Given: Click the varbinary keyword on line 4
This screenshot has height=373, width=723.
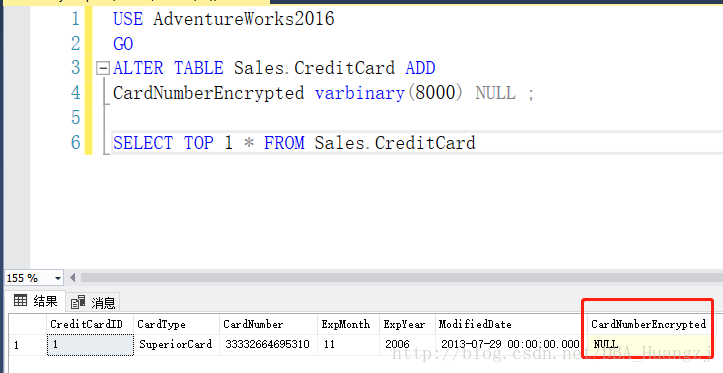Looking at the screenshot, I should (360, 93).
